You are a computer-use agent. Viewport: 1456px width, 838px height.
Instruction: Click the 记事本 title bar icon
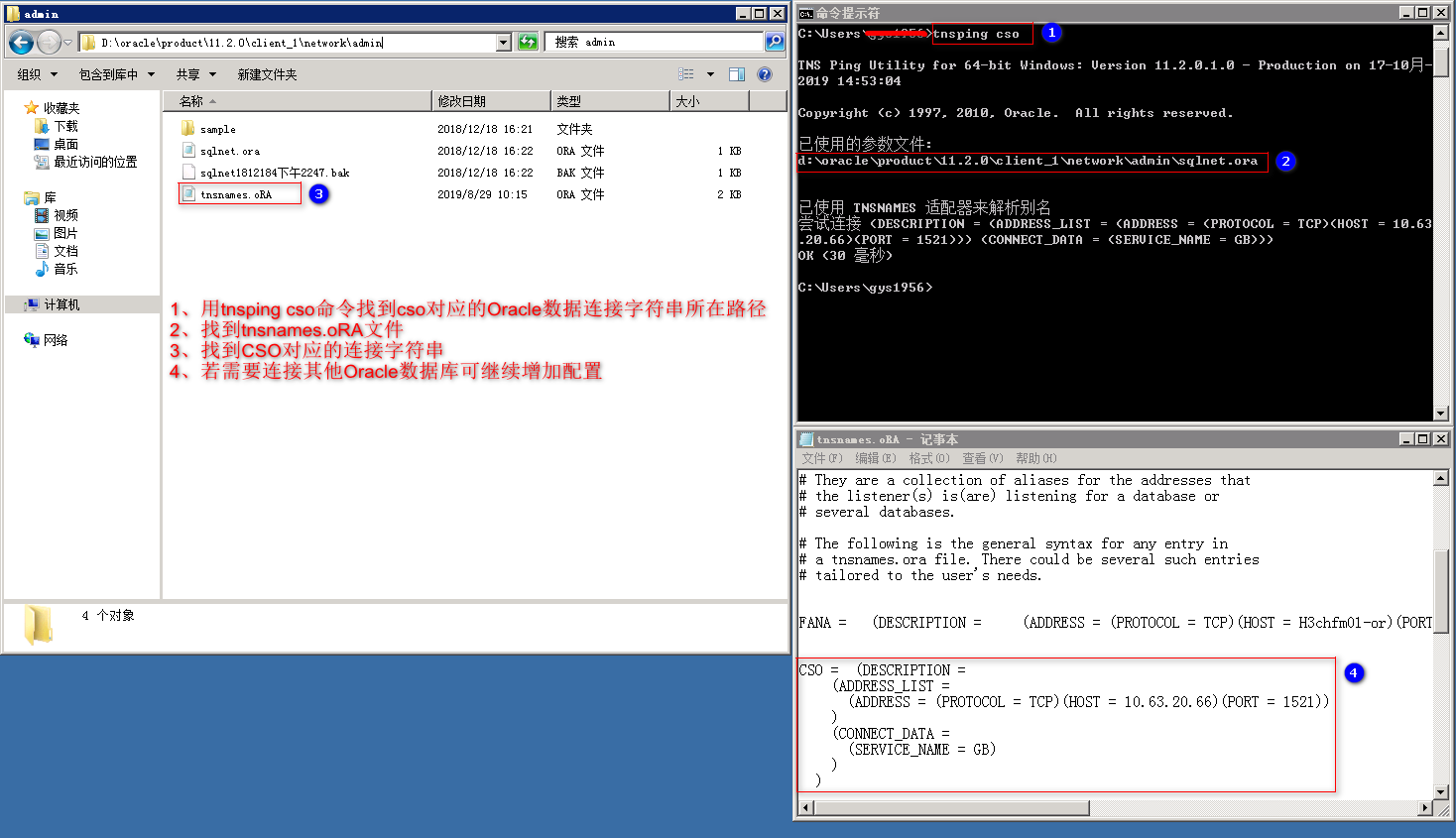tap(805, 437)
